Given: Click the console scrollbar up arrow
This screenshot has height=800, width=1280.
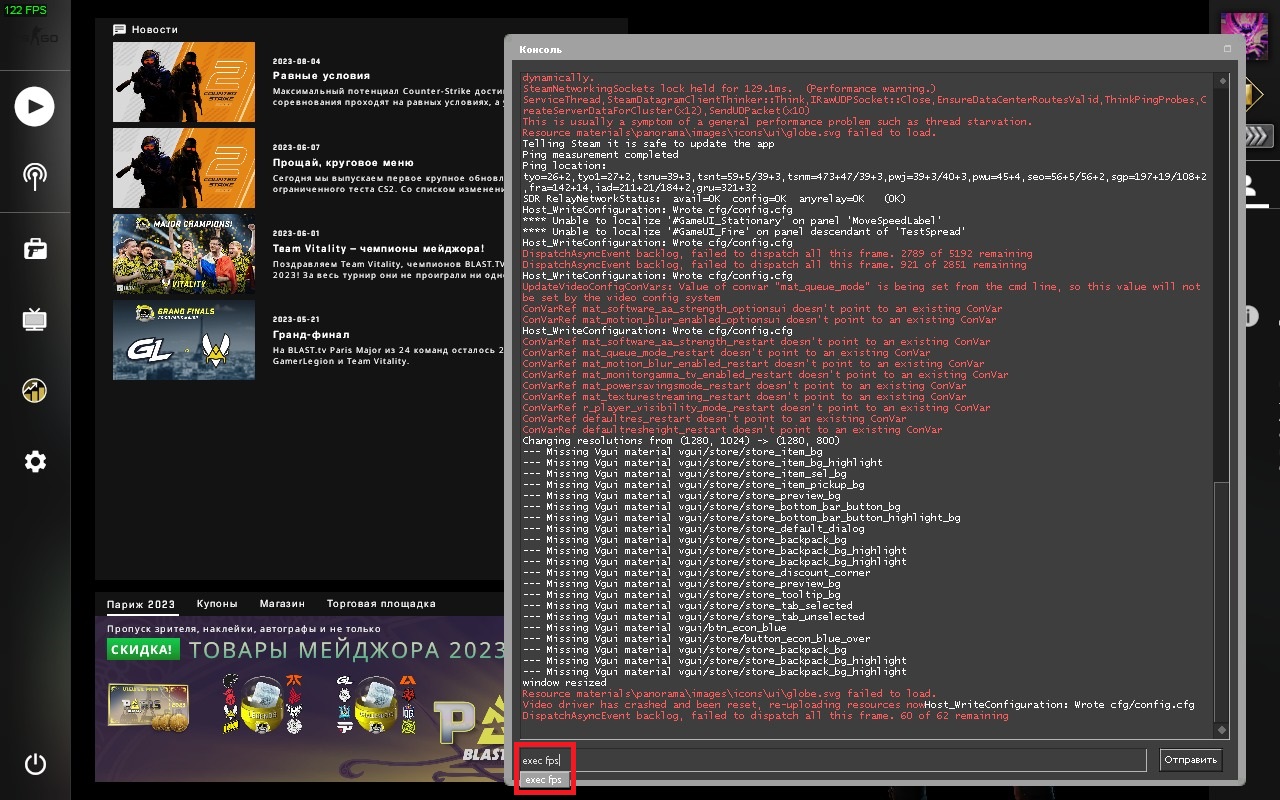Looking at the screenshot, I should 1220,81.
